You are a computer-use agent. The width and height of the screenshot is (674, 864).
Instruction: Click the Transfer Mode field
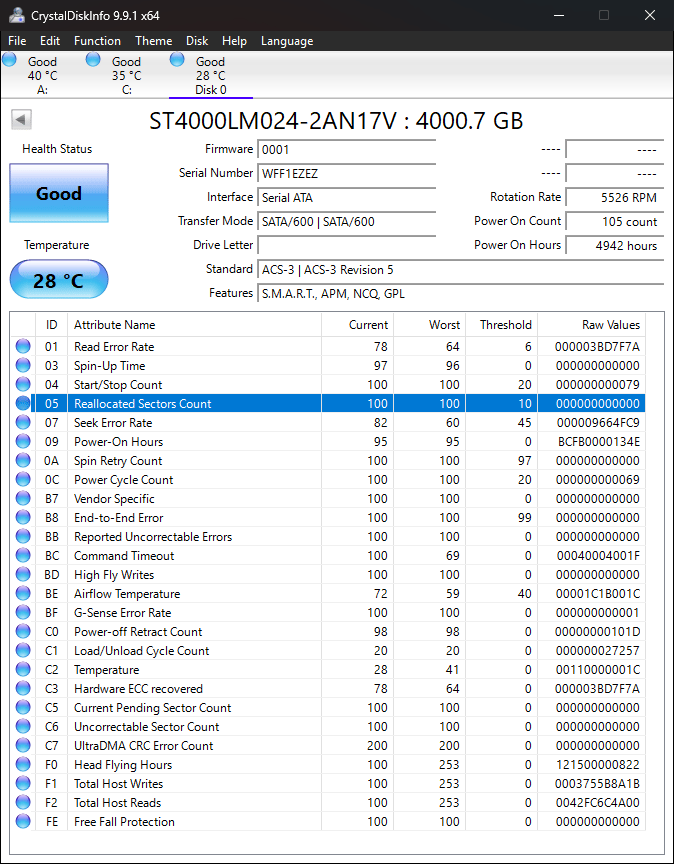[347, 222]
